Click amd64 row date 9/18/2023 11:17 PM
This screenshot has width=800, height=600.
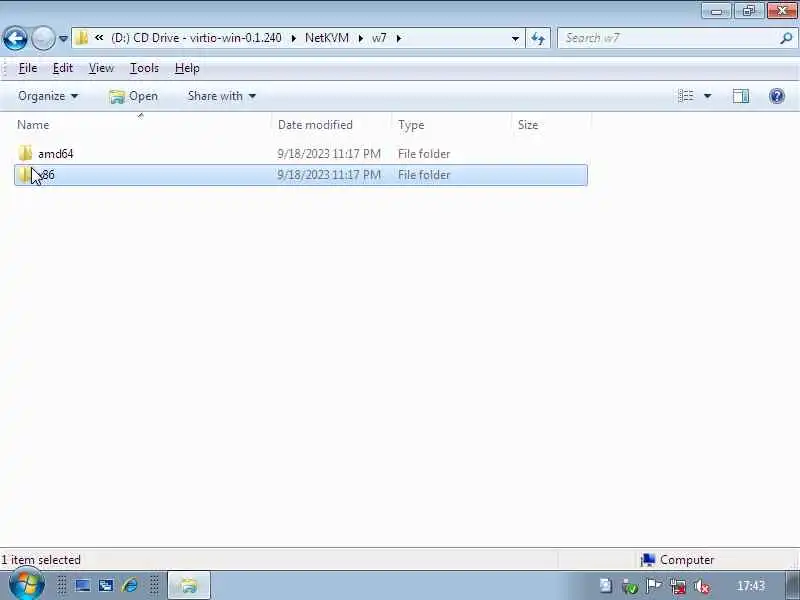coord(329,154)
